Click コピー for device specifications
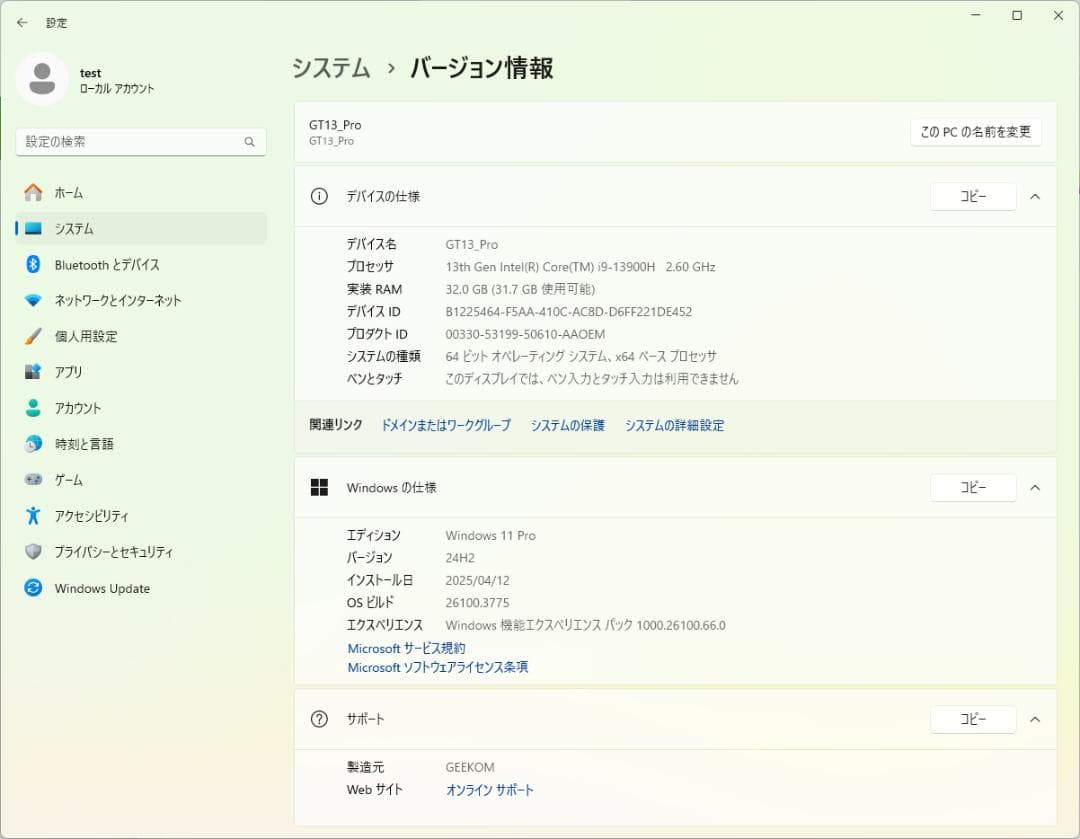Image resolution: width=1080 pixels, height=839 pixels. 973,196
